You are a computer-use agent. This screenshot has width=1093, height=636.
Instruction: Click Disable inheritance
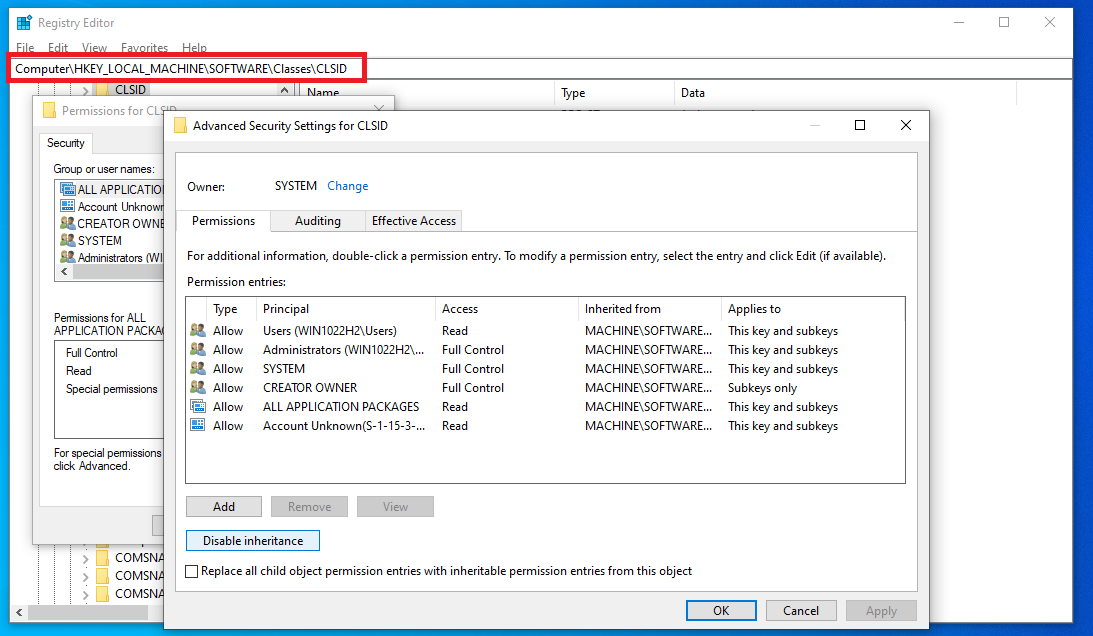(x=253, y=540)
